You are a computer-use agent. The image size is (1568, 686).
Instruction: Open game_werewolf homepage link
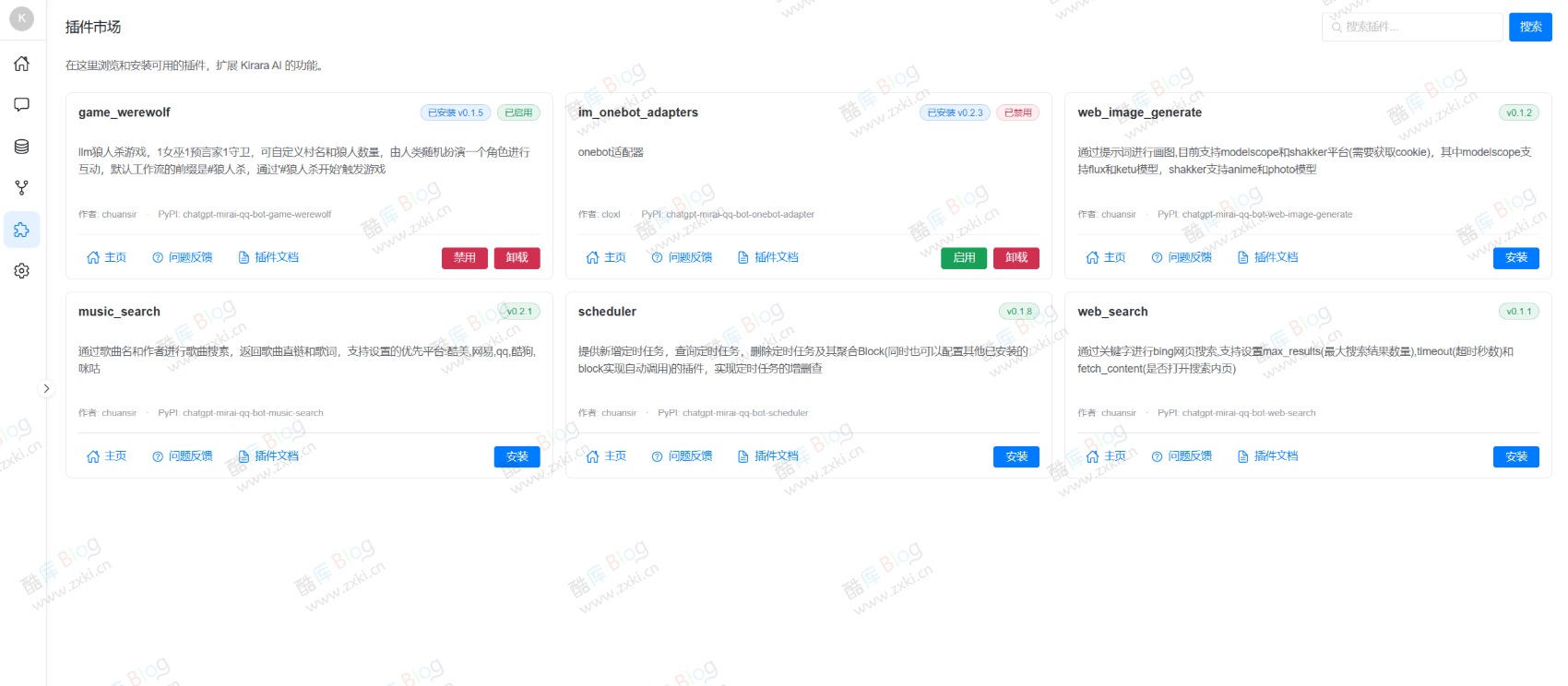click(x=107, y=258)
